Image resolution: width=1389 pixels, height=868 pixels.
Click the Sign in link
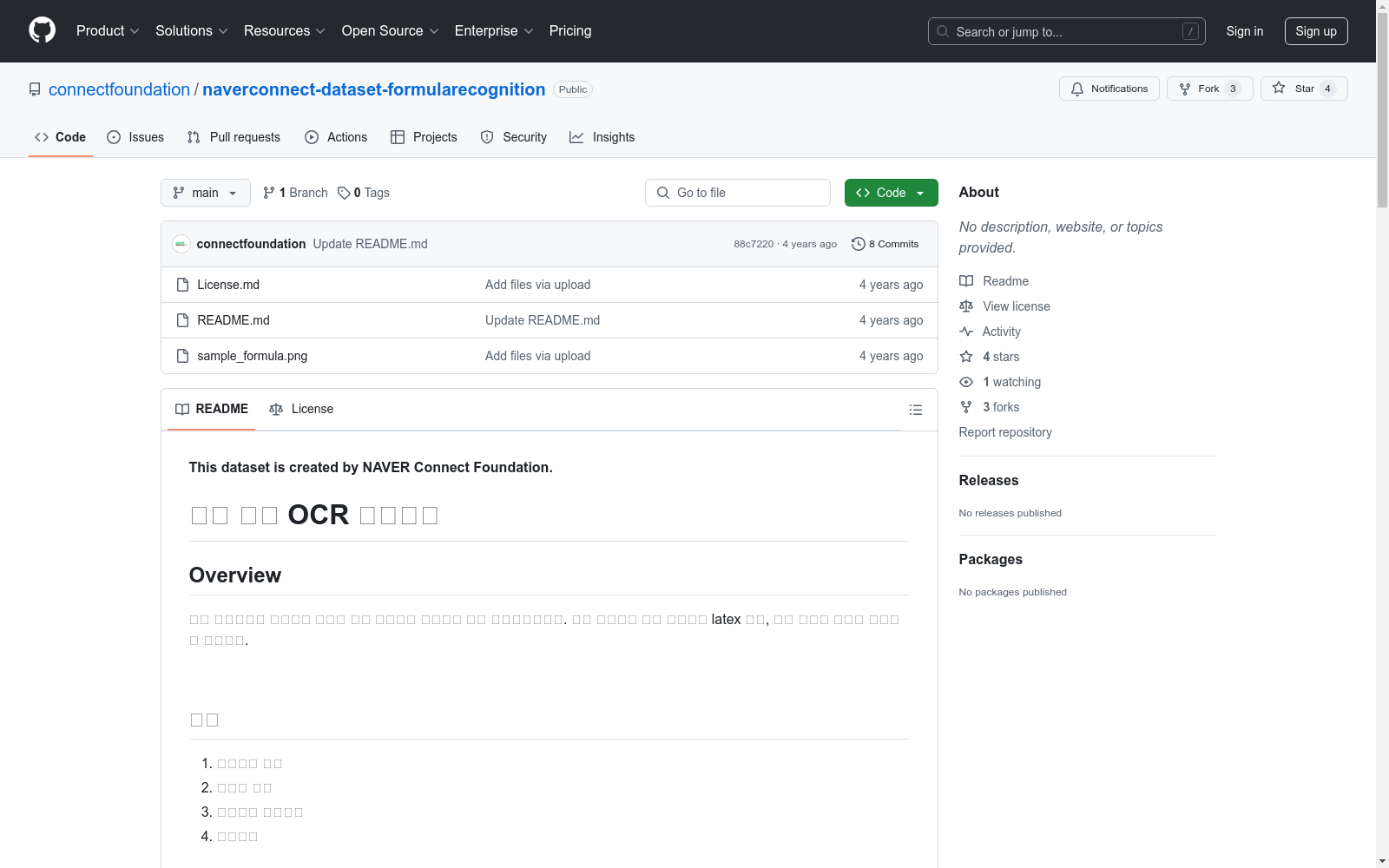pyautogui.click(x=1244, y=31)
